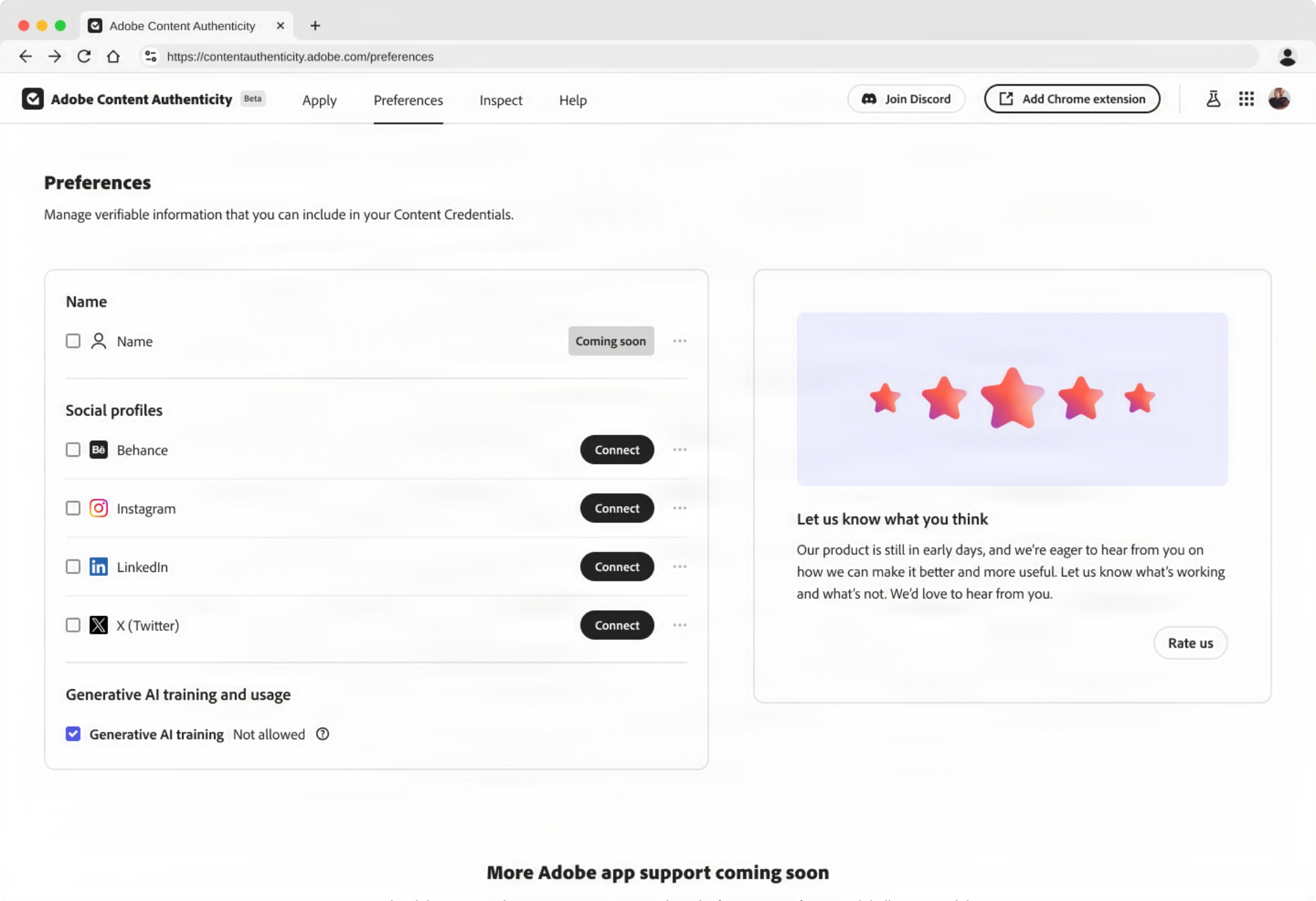
Task: Click the Behance logo icon
Action: pyautogui.click(x=99, y=450)
